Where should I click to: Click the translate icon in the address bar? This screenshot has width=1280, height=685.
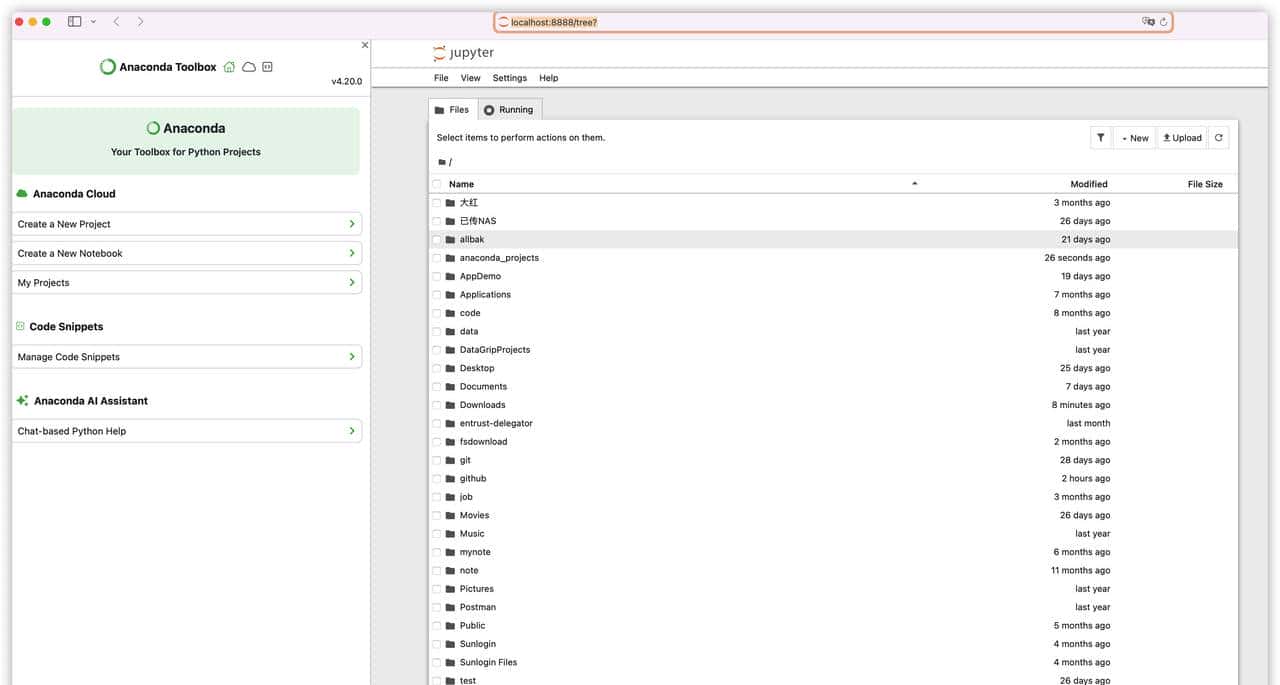click(1148, 22)
